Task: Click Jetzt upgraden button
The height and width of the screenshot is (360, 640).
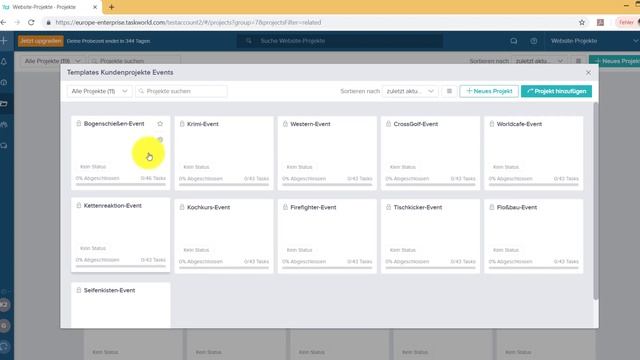Action: click(x=40, y=41)
